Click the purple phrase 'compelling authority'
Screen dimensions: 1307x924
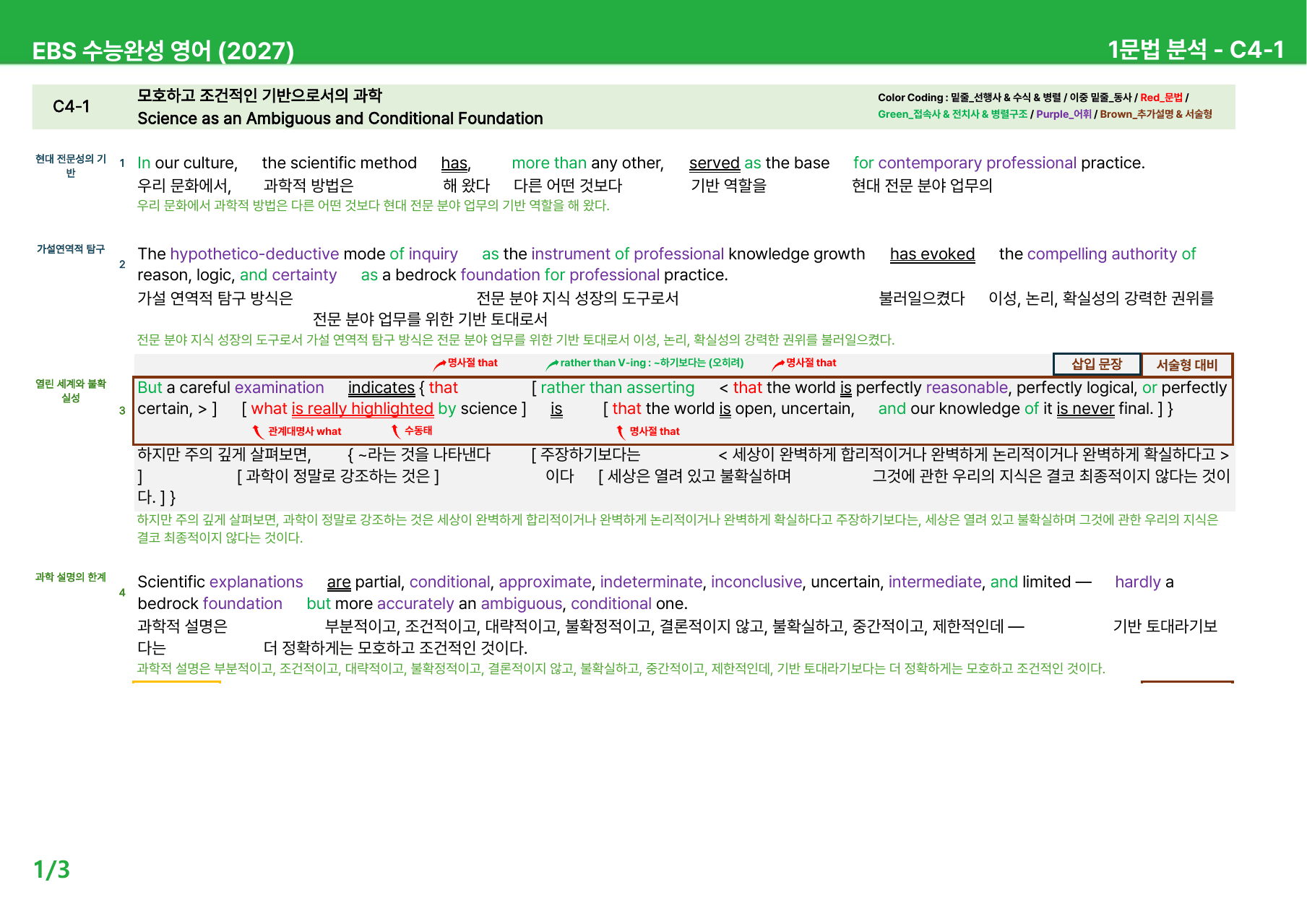[x=1102, y=254]
